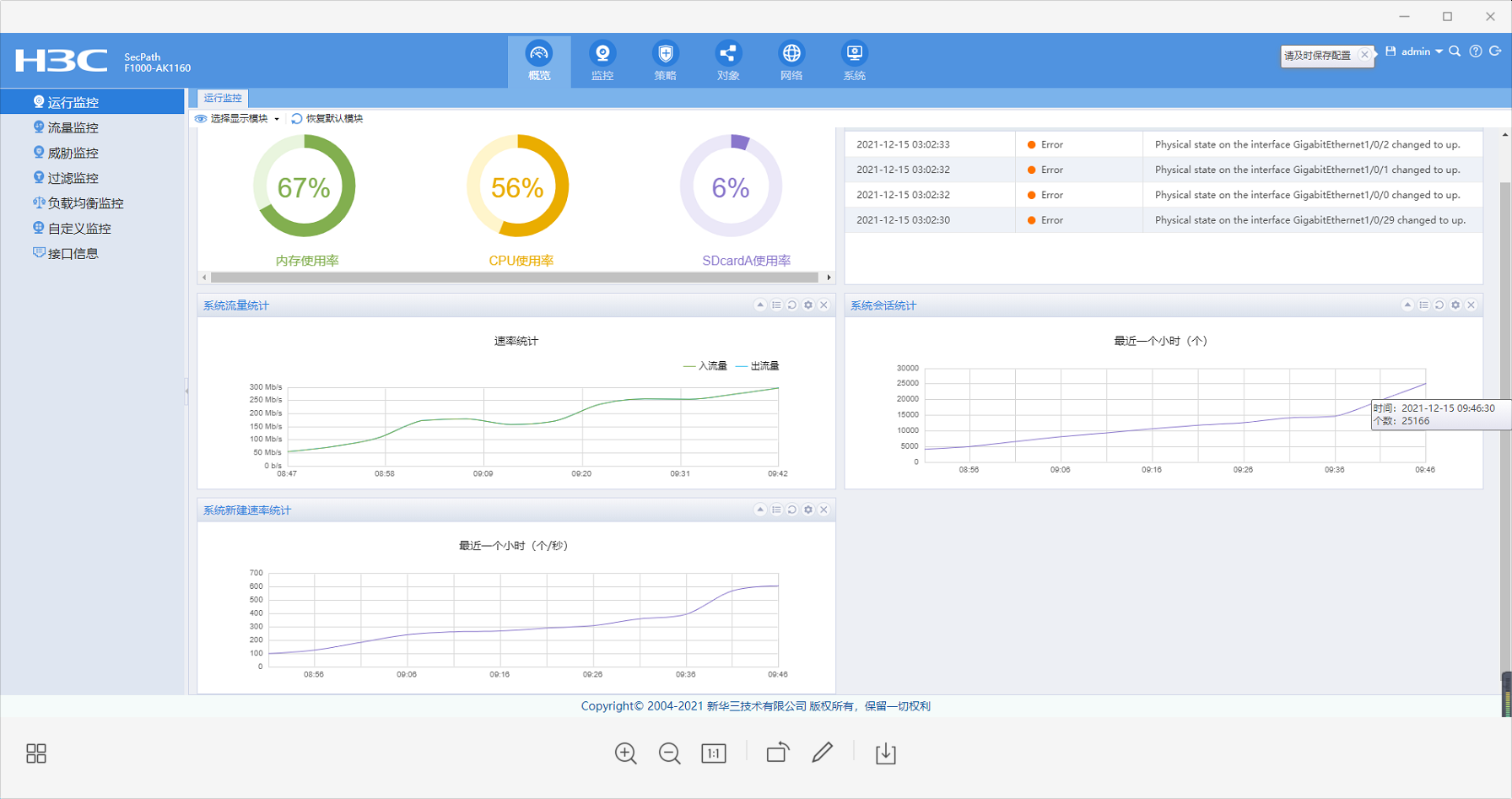
Task: Switch to the 策略 top navigation tab
Action: 665,62
